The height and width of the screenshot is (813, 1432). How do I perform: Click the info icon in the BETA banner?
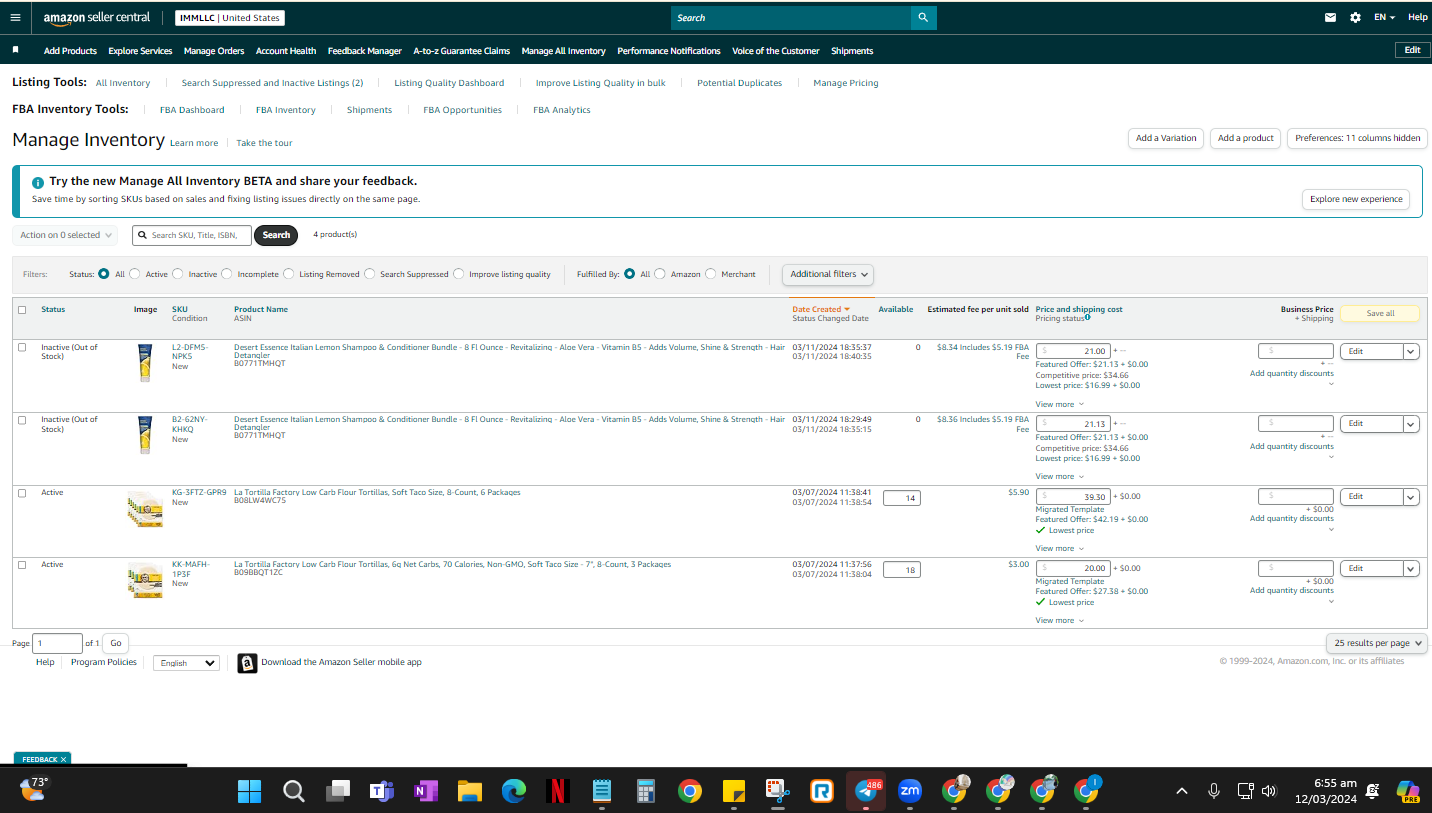(38, 182)
